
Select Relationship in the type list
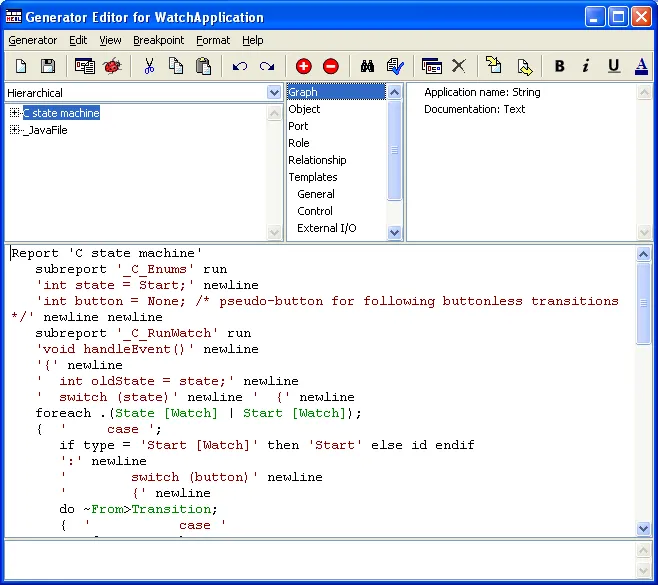[317, 160]
